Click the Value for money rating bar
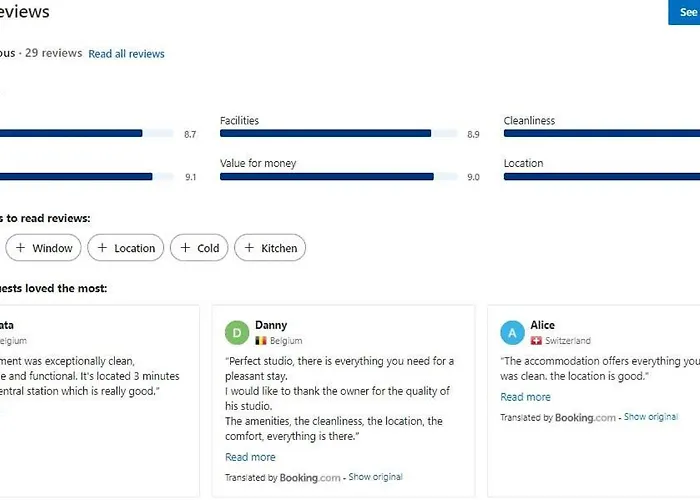This screenshot has height=500, width=700. [x=326, y=177]
